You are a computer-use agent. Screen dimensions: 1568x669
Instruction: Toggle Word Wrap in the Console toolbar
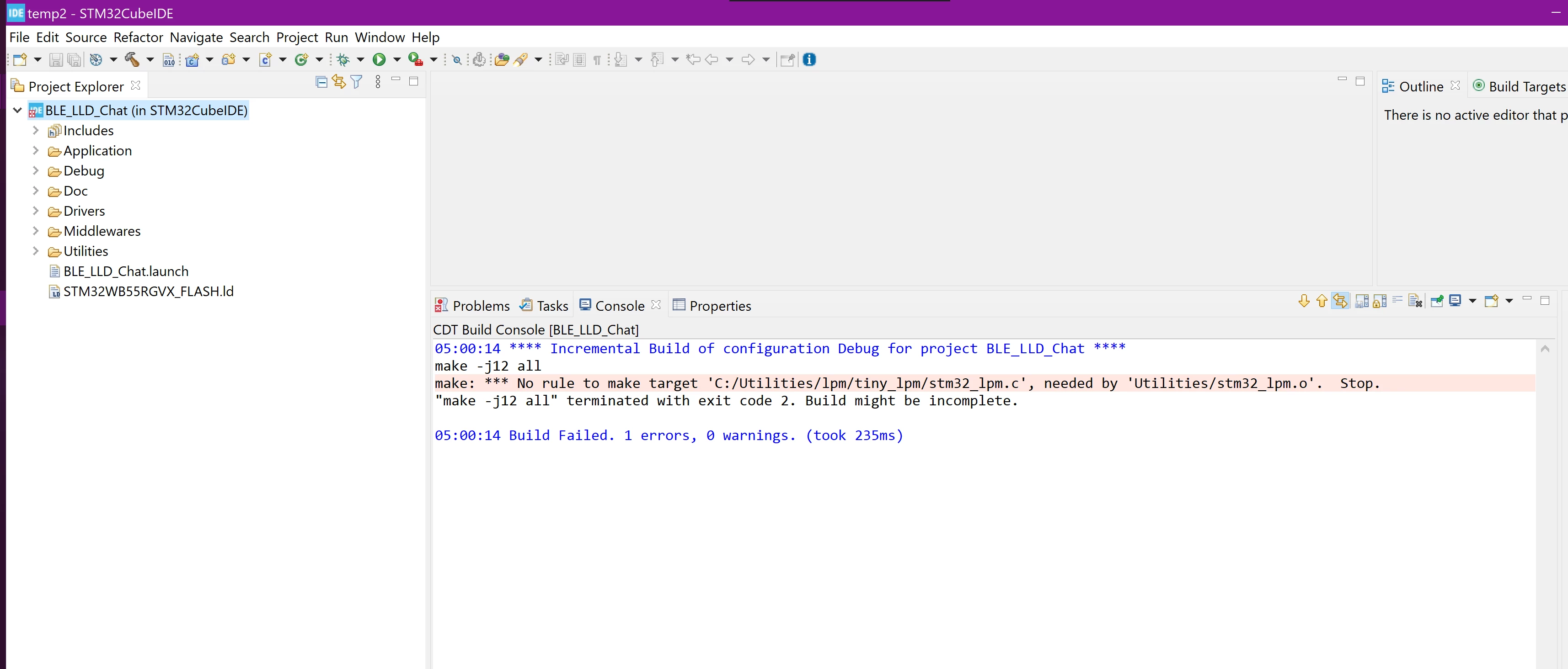click(1397, 300)
